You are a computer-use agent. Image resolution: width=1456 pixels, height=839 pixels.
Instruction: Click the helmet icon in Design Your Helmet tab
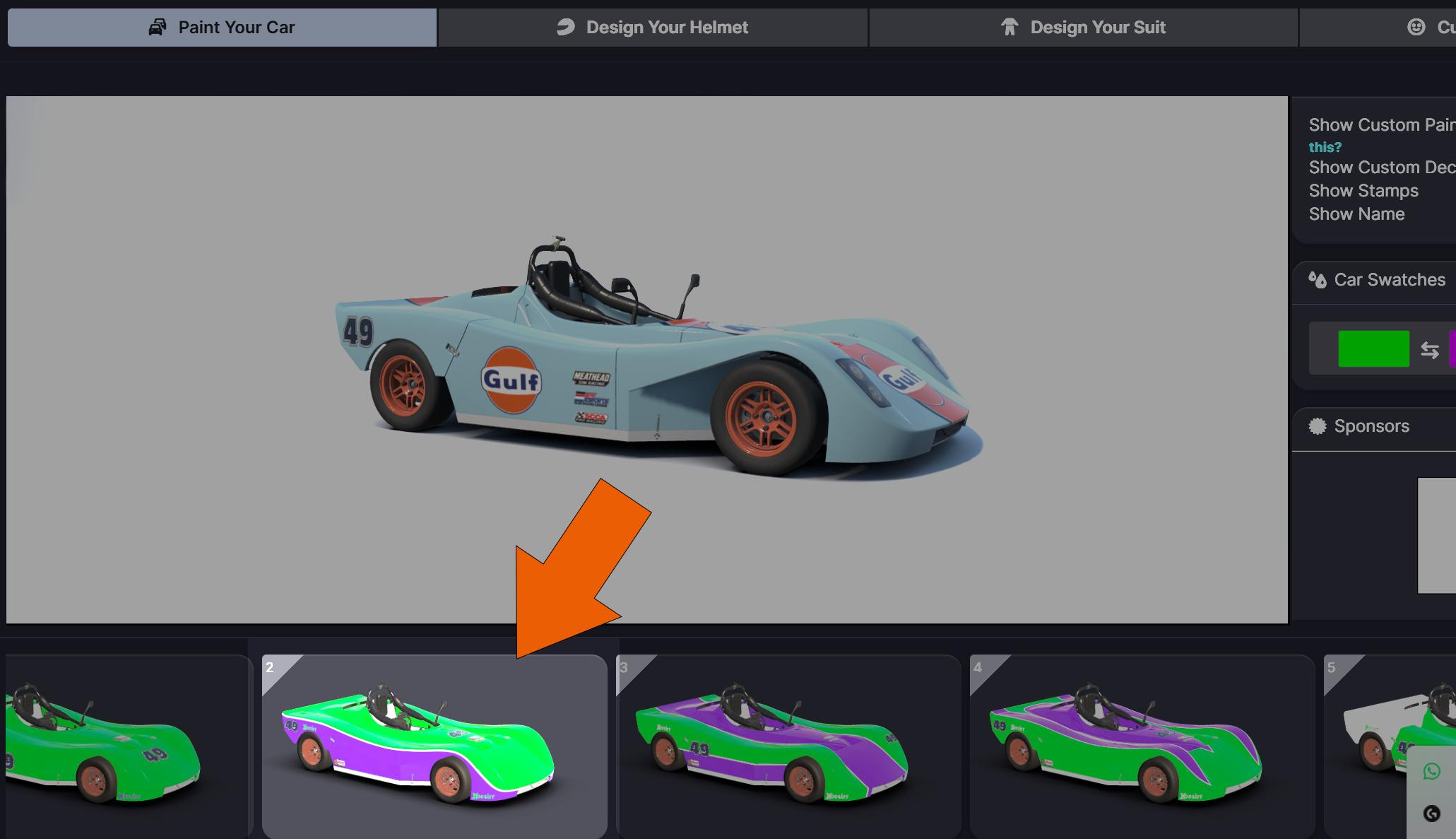[x=565, y=28]
